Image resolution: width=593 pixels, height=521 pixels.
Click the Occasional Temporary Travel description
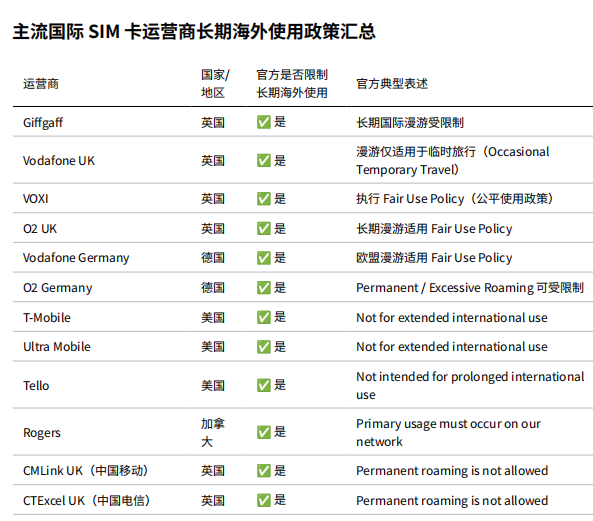[452, 161]
